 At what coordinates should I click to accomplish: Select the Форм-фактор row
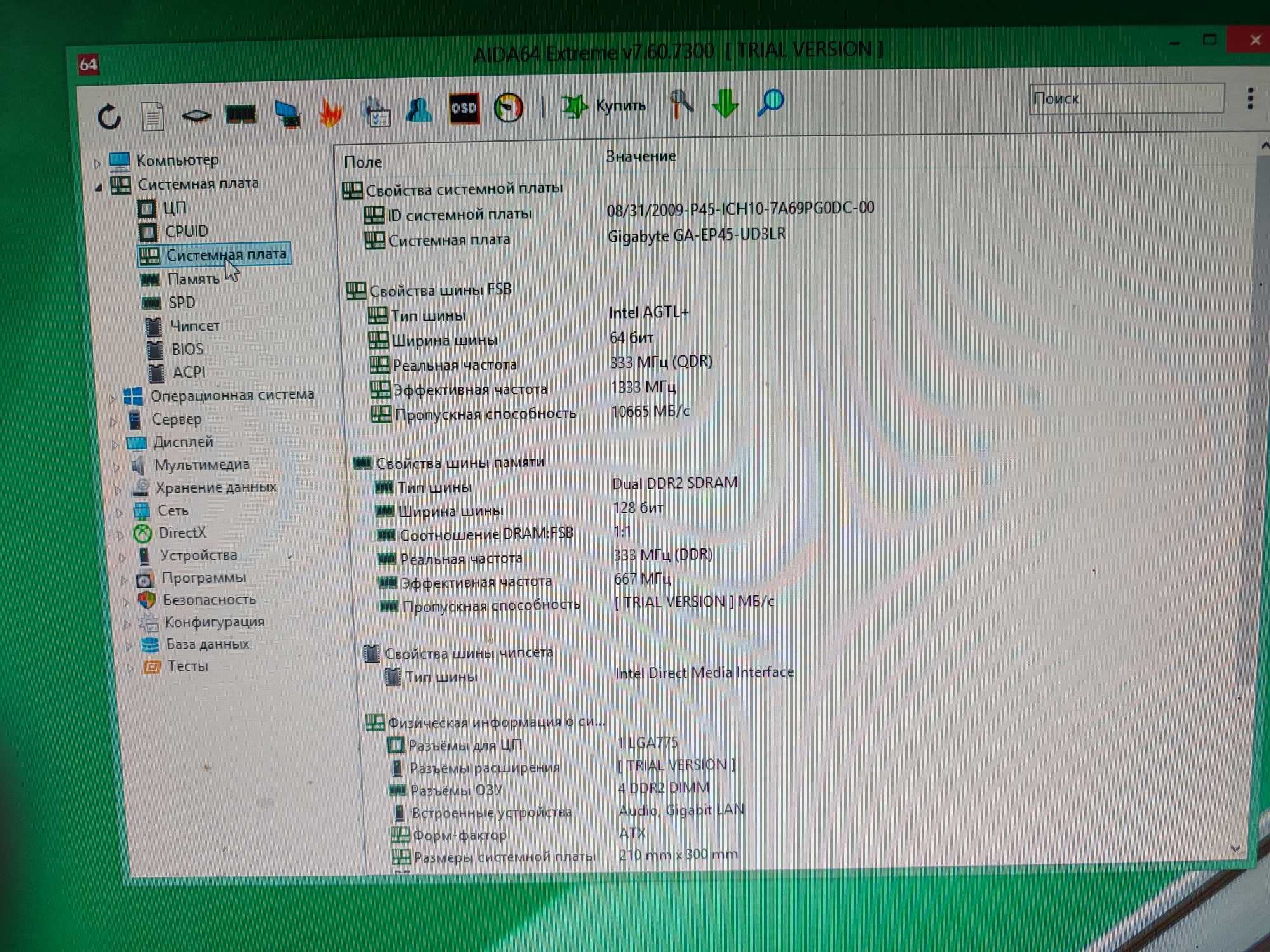pyautogui.click(x=518, y=834)
